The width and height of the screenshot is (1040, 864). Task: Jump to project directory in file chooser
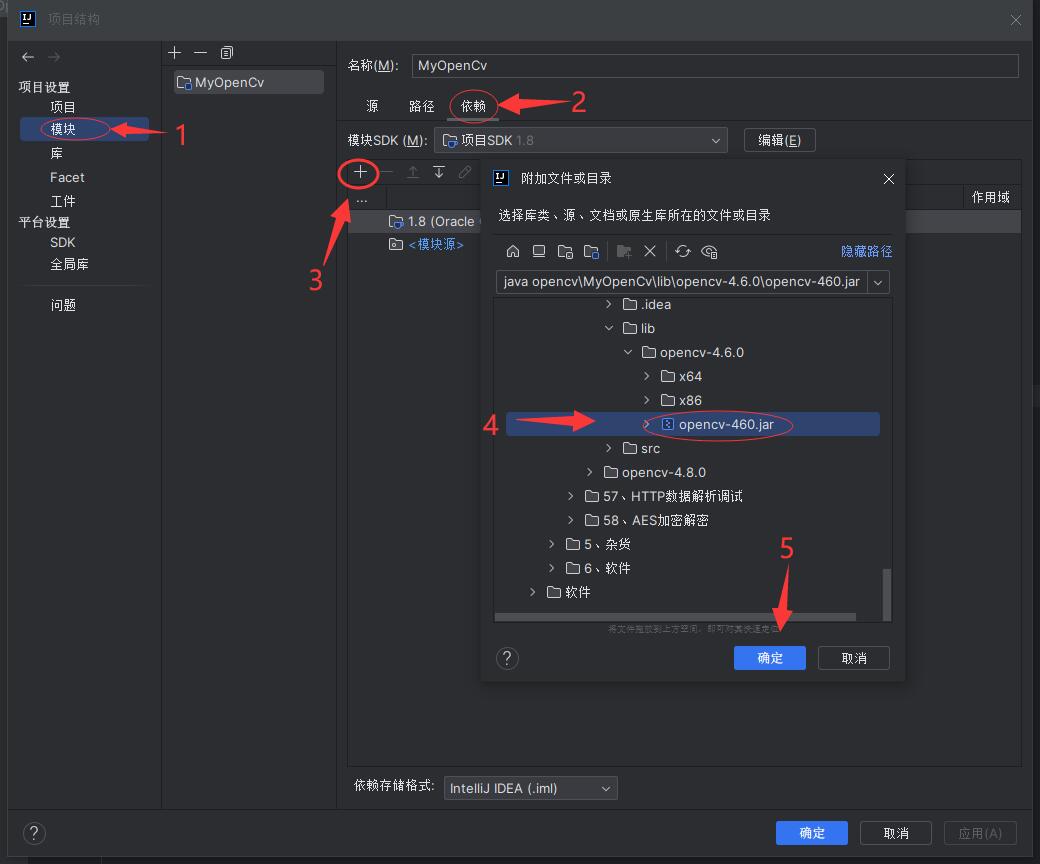565,251
